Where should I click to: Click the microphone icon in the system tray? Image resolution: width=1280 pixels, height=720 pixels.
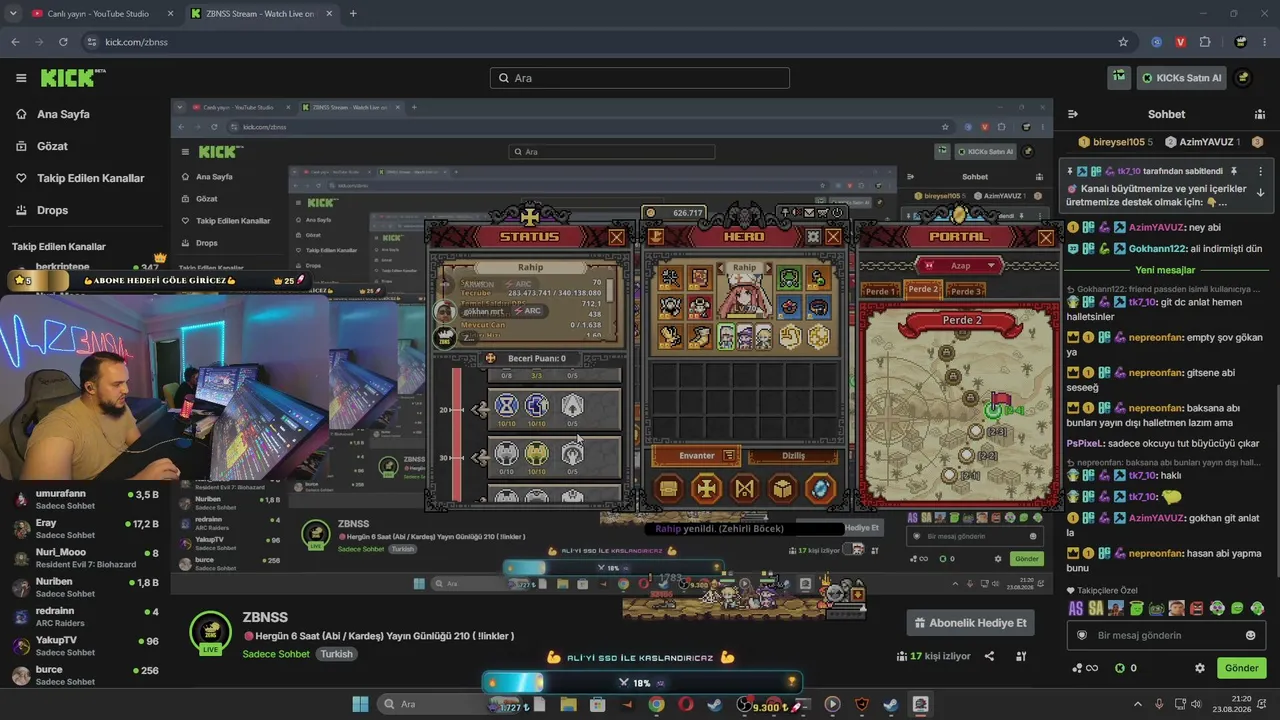pyautogui.click(x=1159, y=704)
